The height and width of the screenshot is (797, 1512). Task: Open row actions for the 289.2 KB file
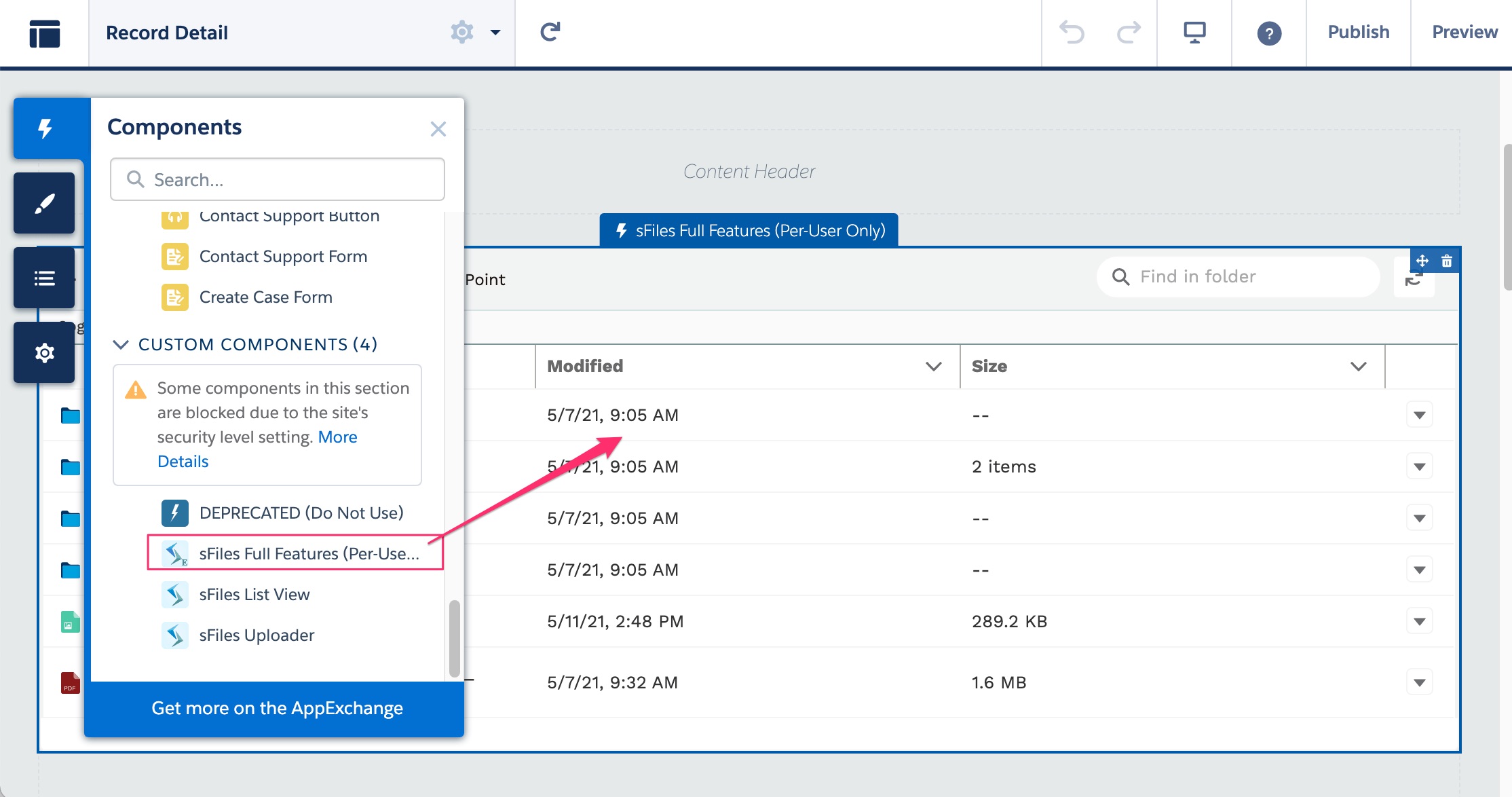(x=1419, y=621)
